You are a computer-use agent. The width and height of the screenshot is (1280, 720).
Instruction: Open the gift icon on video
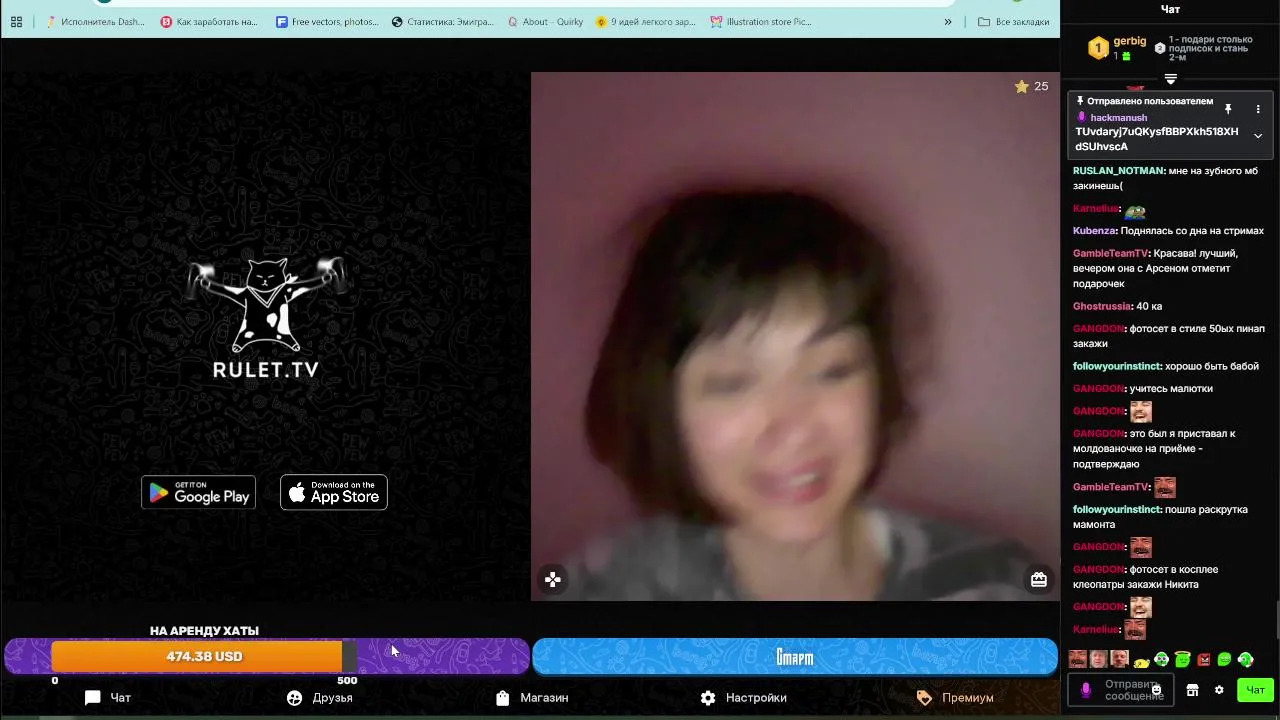pos(1039,579)
